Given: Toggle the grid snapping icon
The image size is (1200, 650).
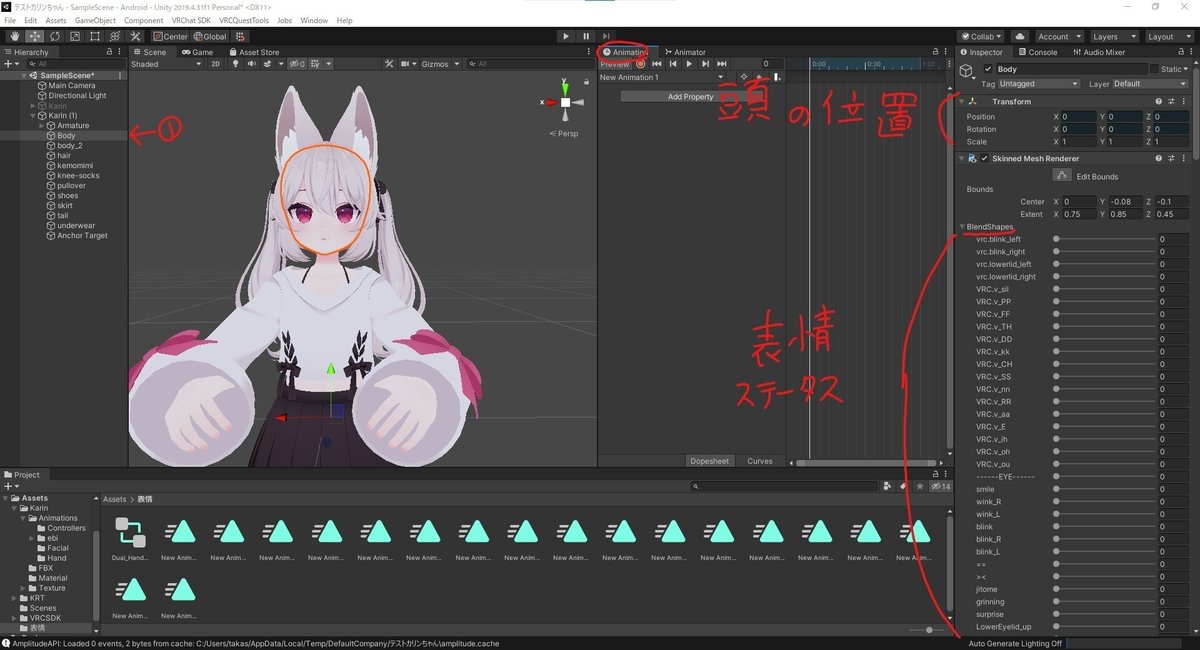Looking at the screenshot, I should [x=241, y=36].
